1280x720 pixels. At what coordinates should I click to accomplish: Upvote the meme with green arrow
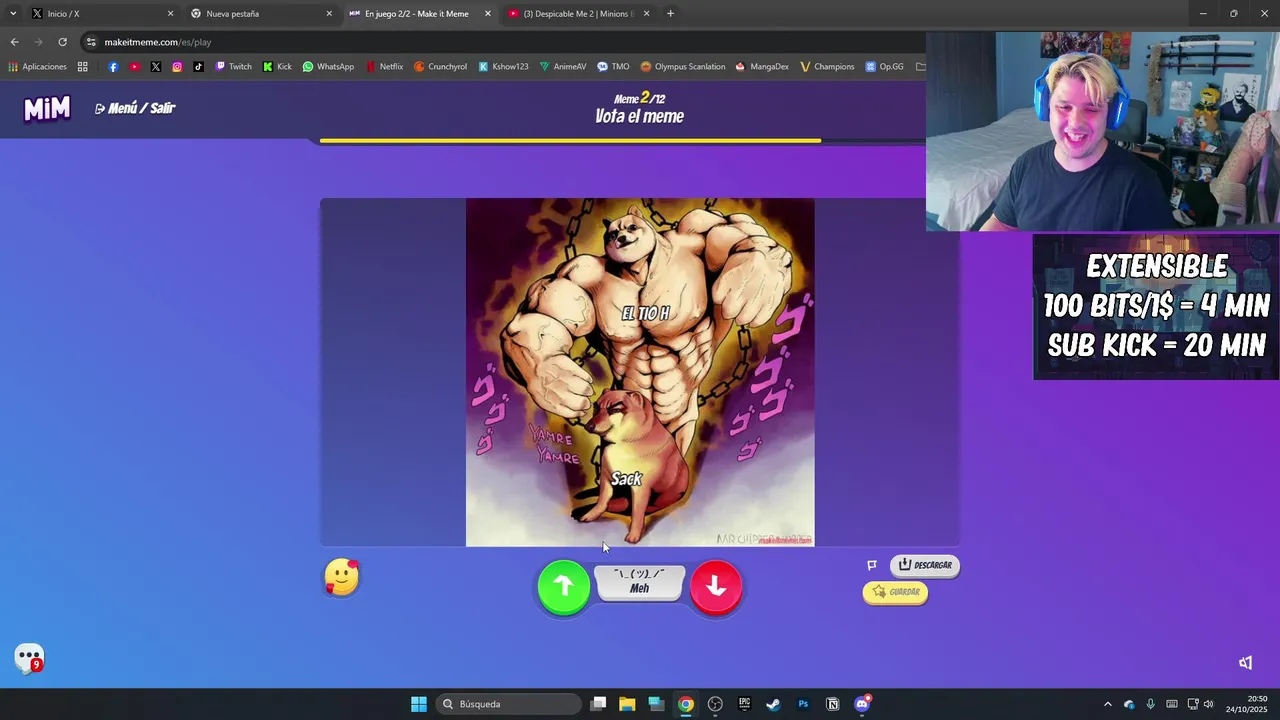coord(564,586)
